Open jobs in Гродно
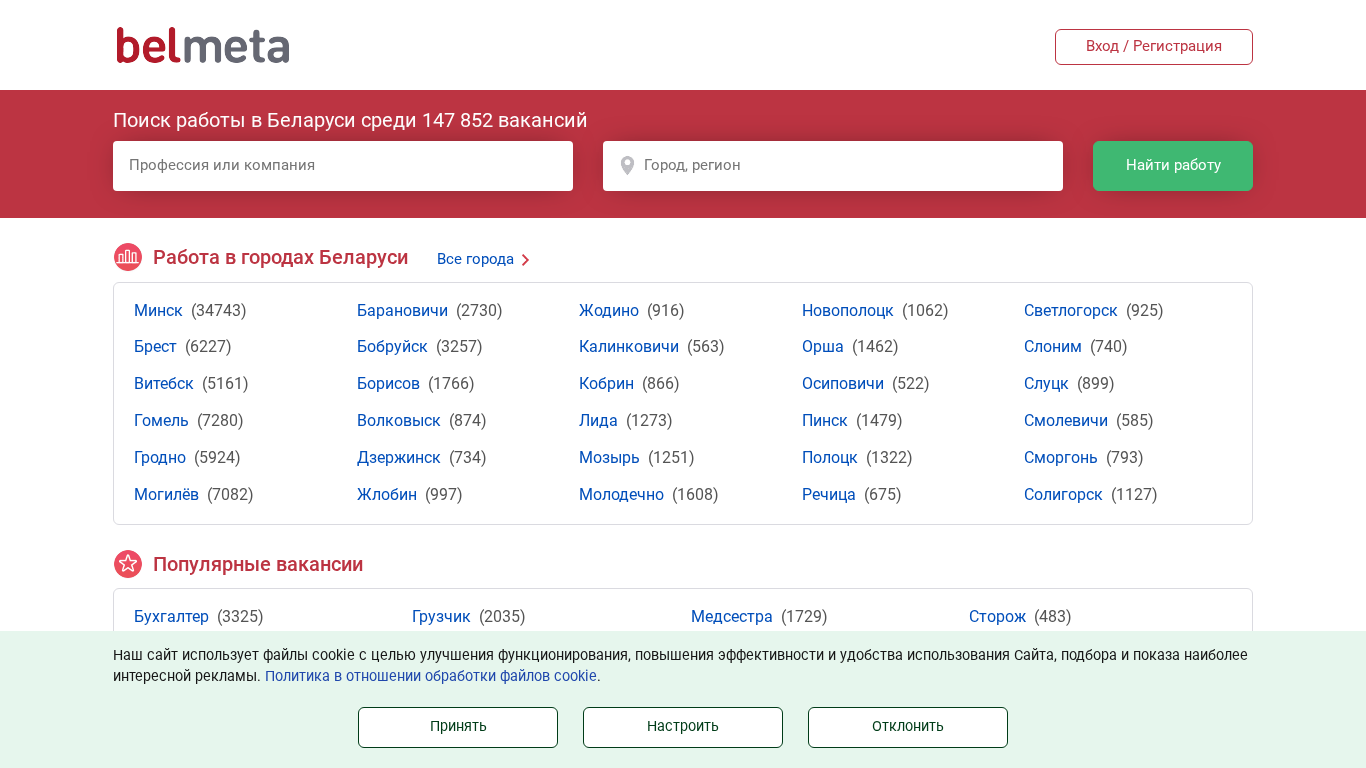 (x=160, y=458)
